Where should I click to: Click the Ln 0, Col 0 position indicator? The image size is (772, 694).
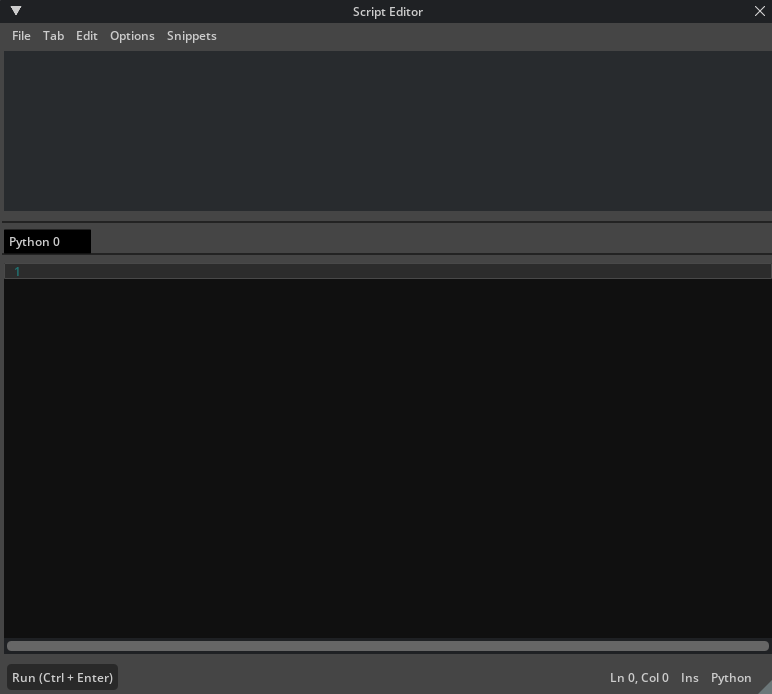pyautogui.click(x=639, y=678)
